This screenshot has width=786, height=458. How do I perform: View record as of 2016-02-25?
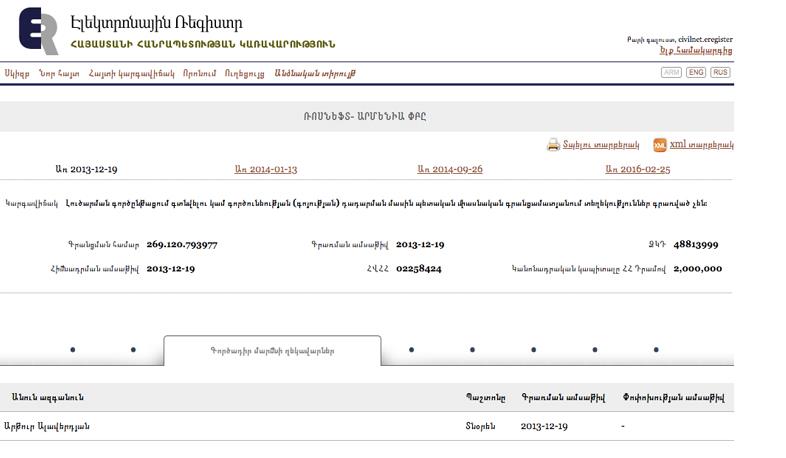point(637,170)
